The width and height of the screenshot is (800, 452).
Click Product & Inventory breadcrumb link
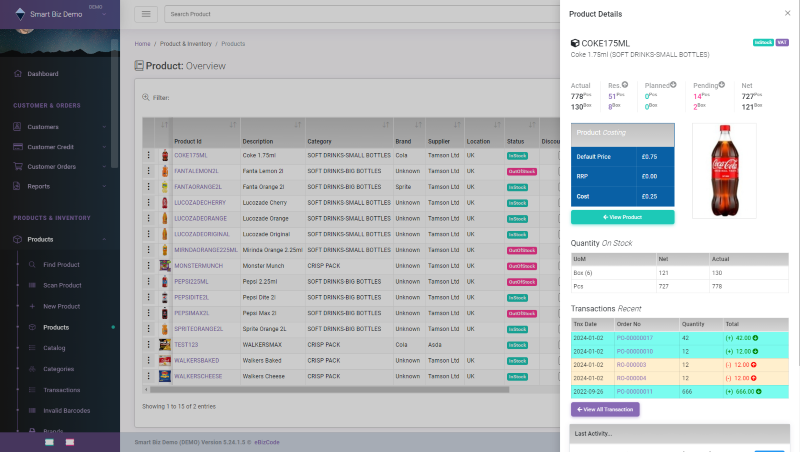tap(186, 44)
